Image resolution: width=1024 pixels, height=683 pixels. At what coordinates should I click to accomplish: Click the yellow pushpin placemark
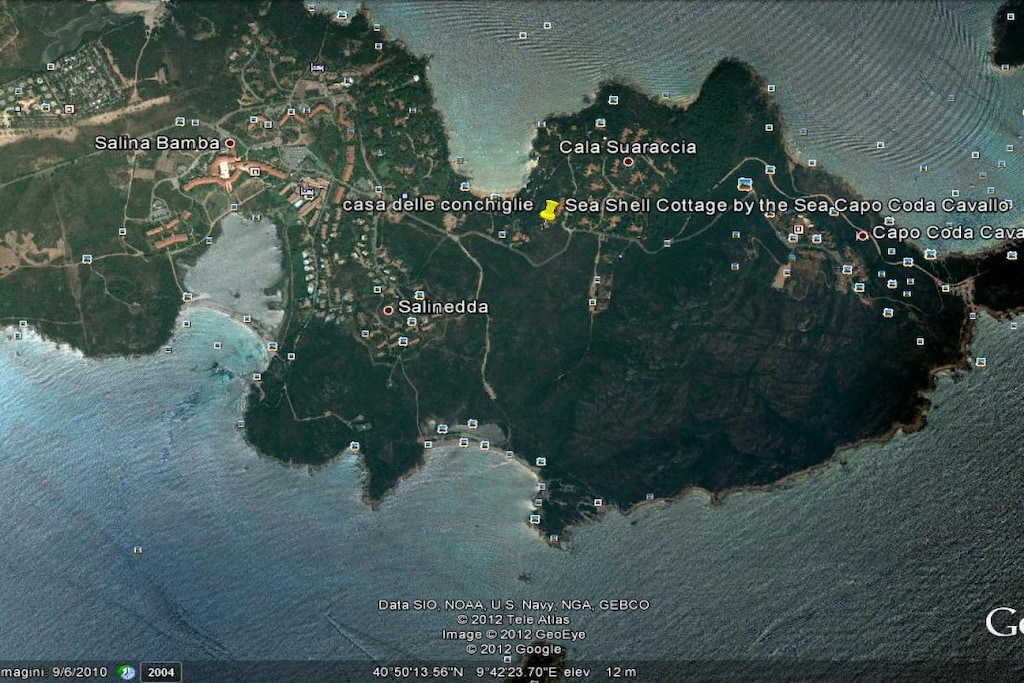click(x=550, y=210)
